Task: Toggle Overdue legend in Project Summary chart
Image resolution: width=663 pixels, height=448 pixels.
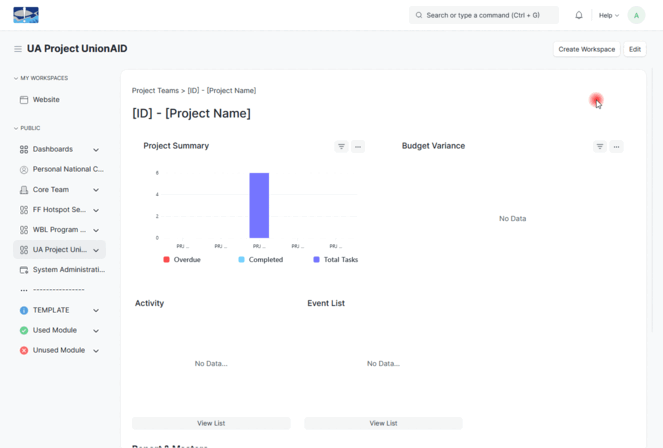Action: (181, 260)
